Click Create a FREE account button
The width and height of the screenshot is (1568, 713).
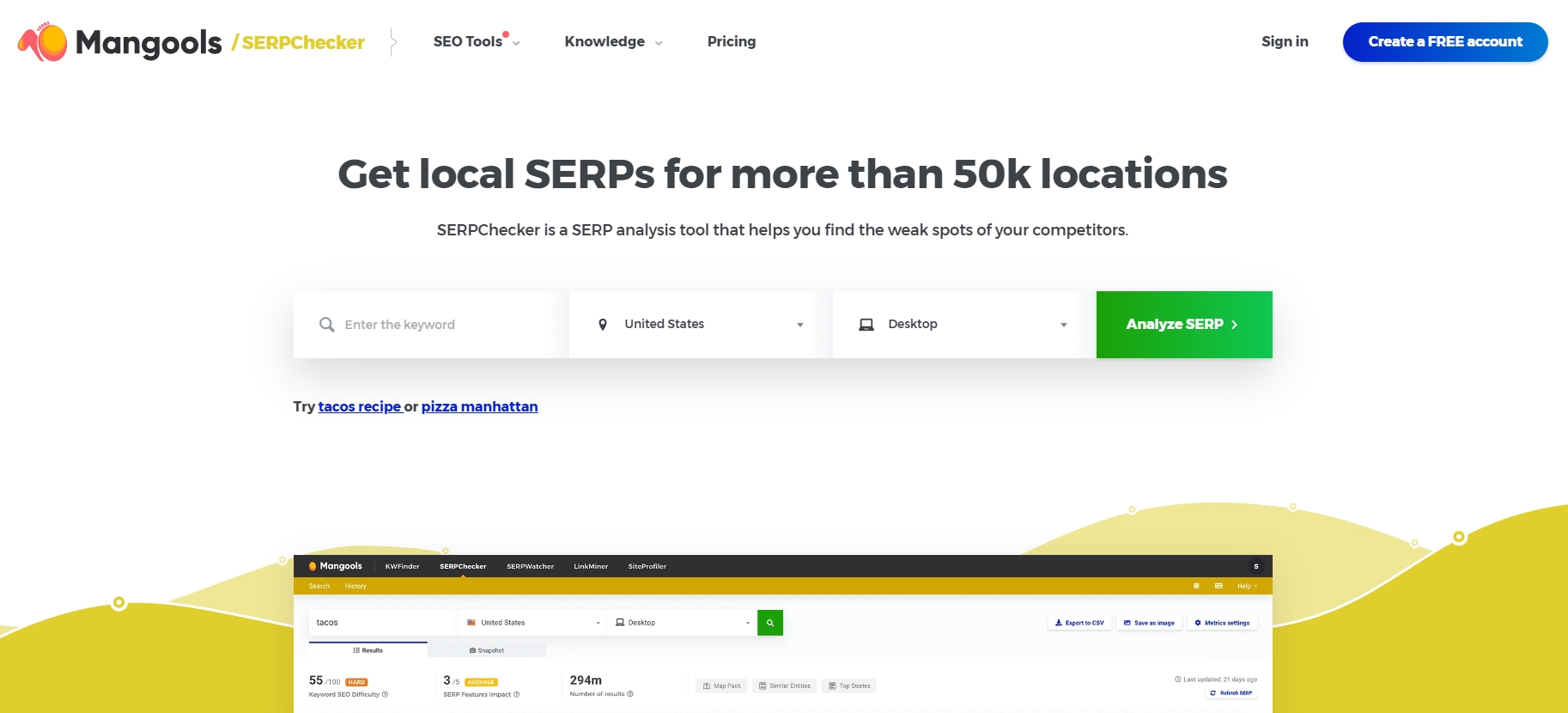coord(1445,42)
